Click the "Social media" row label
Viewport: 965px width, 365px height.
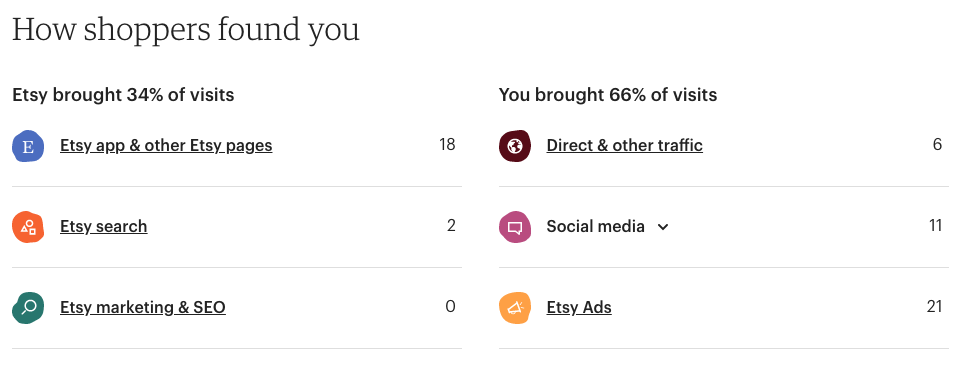tap(596, 227)
